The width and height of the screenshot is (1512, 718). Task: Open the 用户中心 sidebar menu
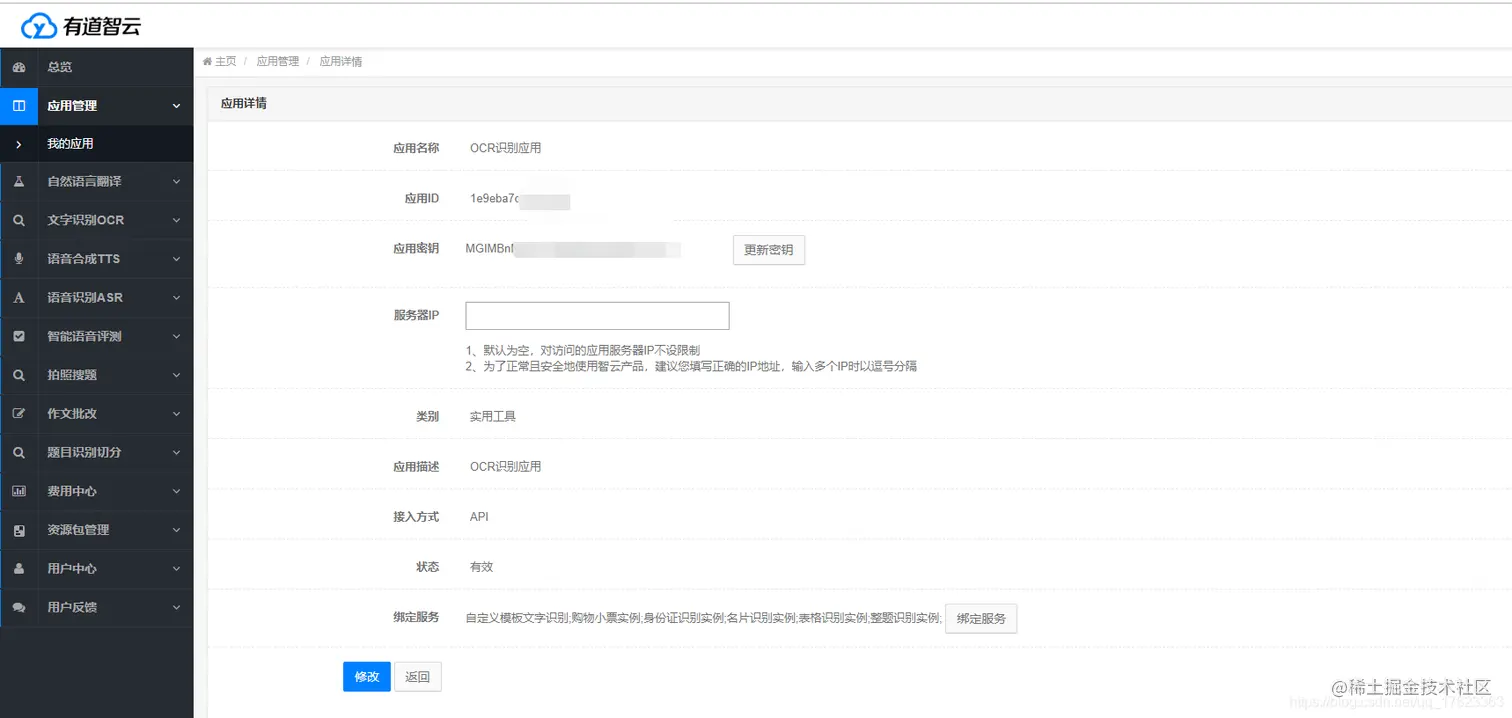pos(96,569)
